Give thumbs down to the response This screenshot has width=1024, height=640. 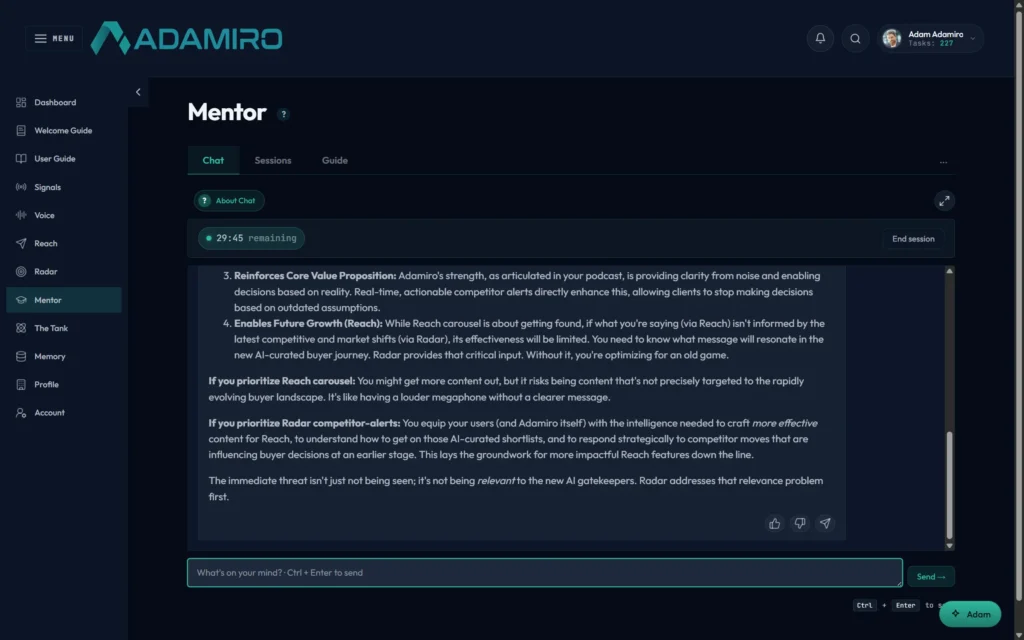(x=800, y=523)
